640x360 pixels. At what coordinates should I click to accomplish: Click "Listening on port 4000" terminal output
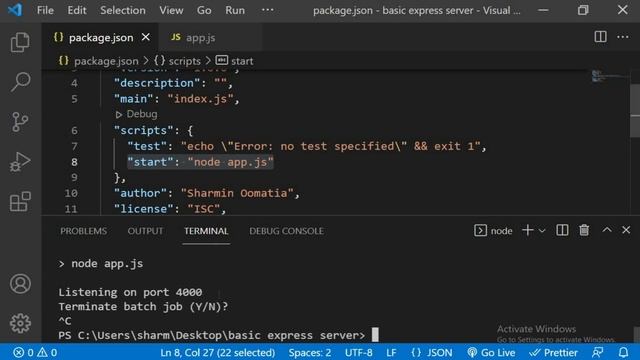coord(130,292)
